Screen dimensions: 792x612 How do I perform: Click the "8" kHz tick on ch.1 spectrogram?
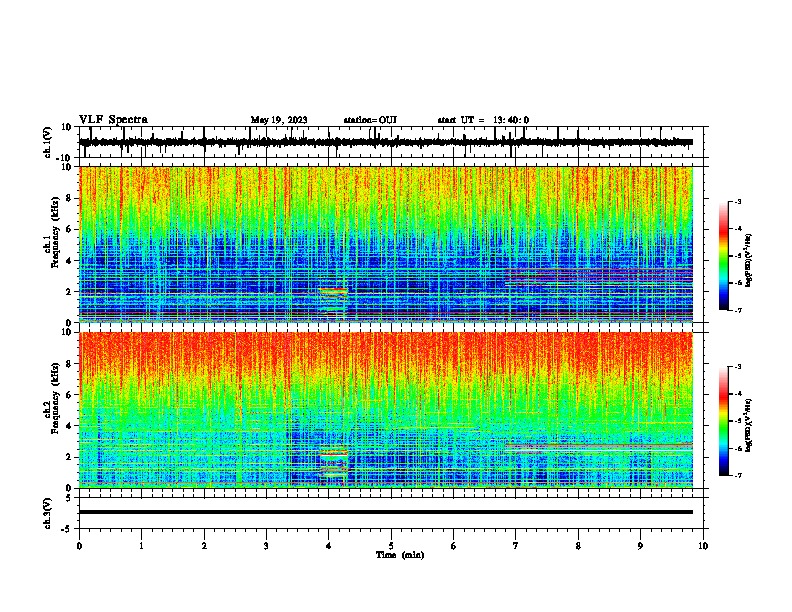(70, 198)
